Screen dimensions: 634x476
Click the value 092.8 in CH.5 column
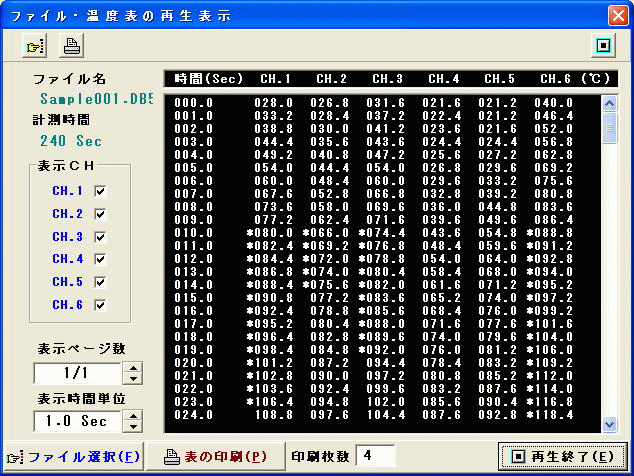(498, 415)
